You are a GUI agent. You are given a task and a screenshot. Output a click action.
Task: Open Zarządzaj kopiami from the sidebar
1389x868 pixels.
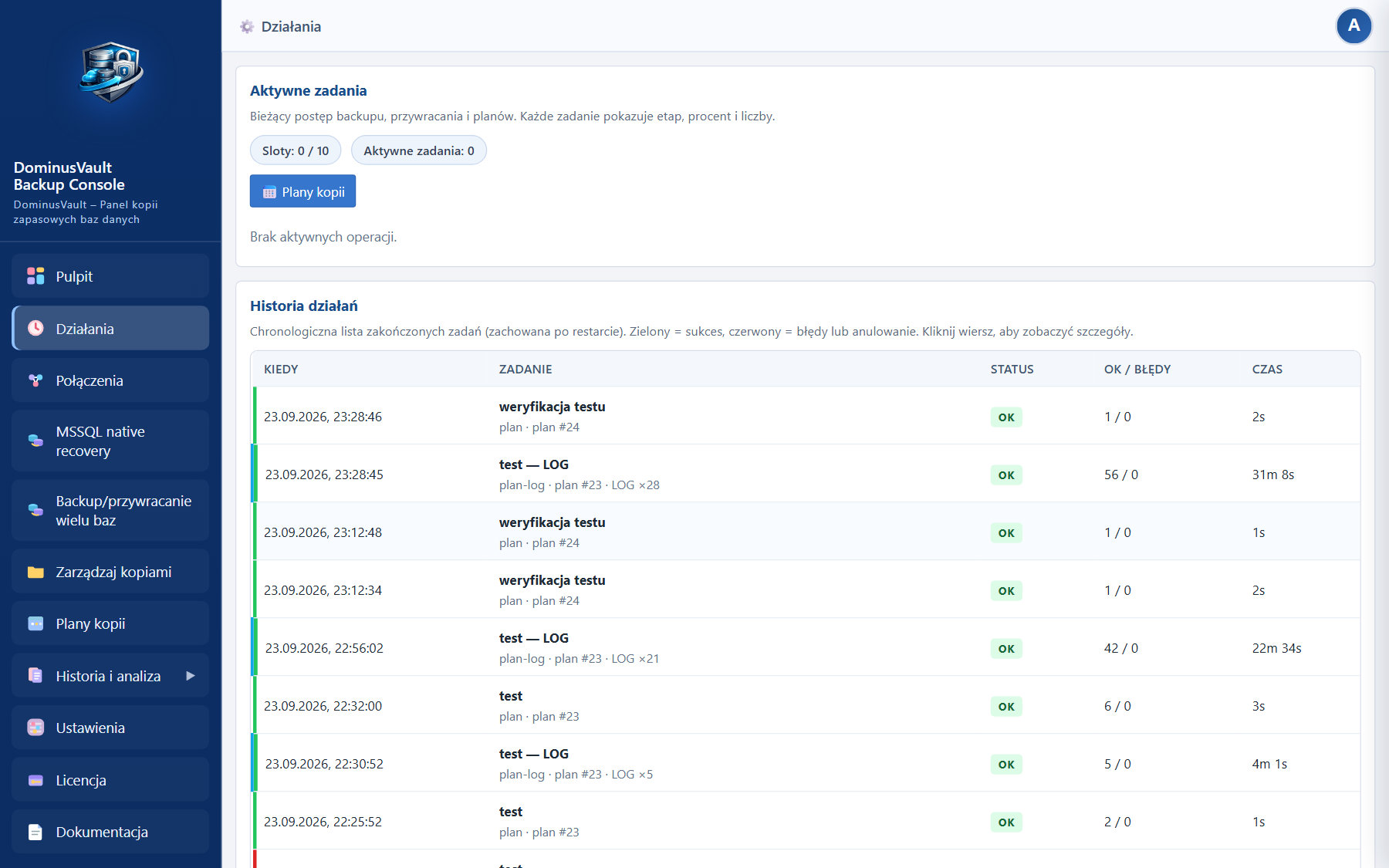pyautogui.click(x=110, y=572)
